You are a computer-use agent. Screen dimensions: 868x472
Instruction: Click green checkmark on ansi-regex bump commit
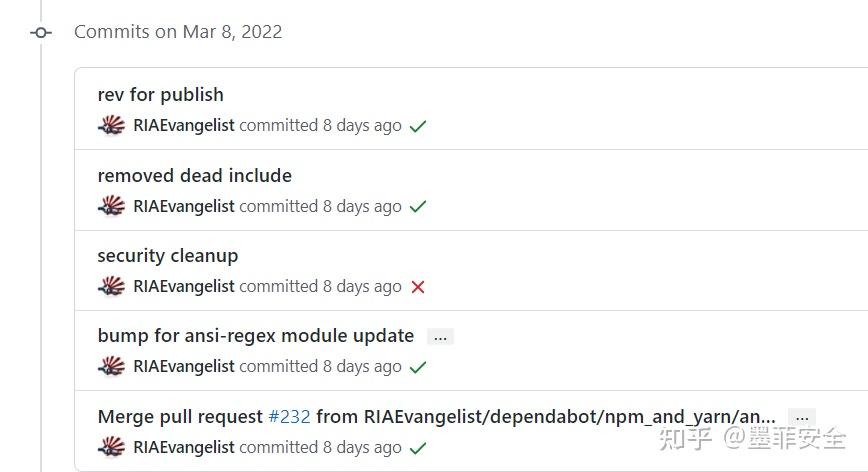click(418, 367)
